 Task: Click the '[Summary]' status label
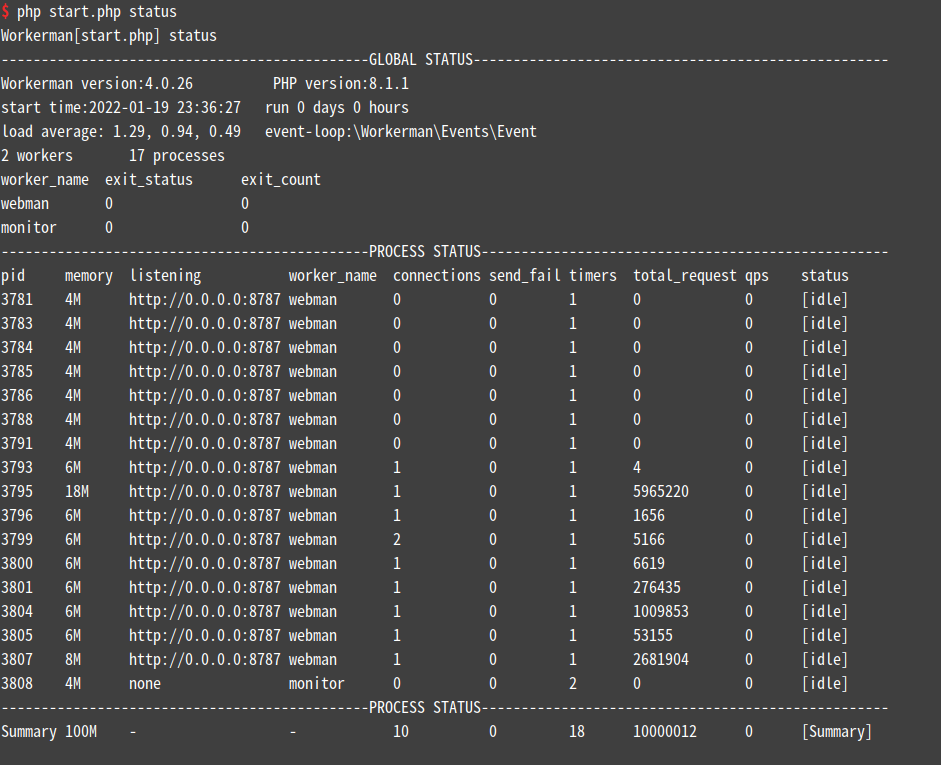coord(837,732)
